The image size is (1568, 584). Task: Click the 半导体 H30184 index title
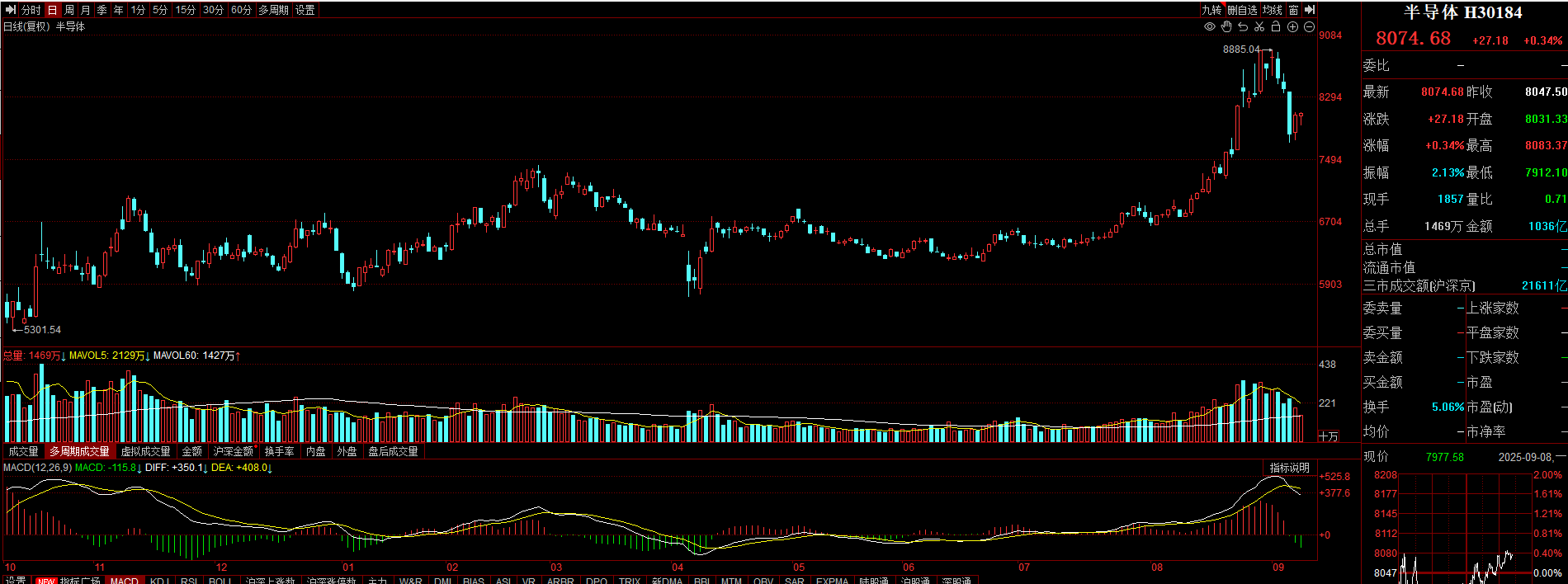pyautogui.click(x=1462, y=12)
